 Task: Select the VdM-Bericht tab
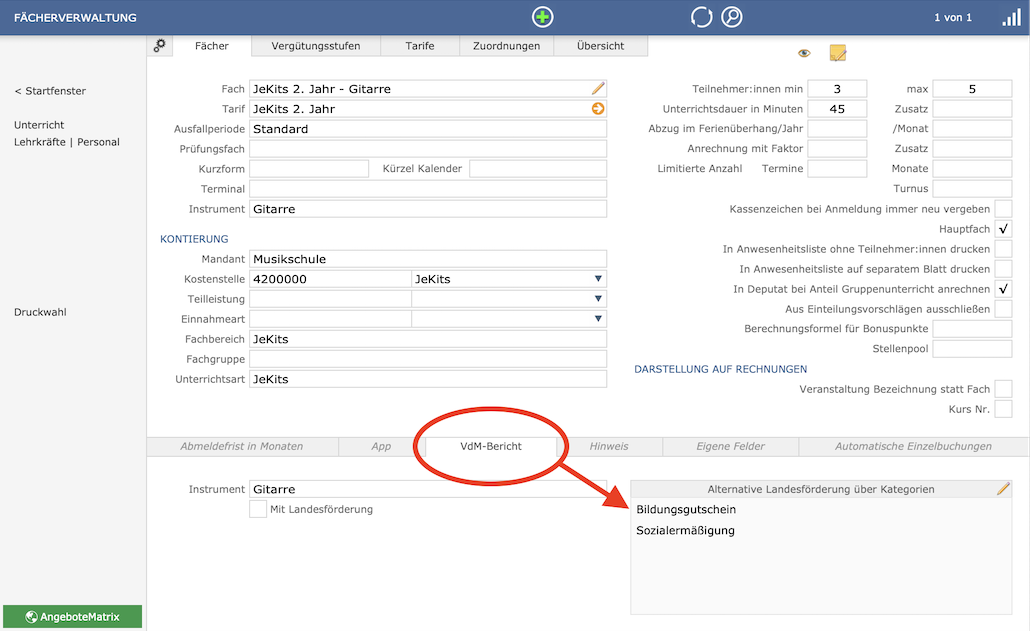(x=491, y=446)
